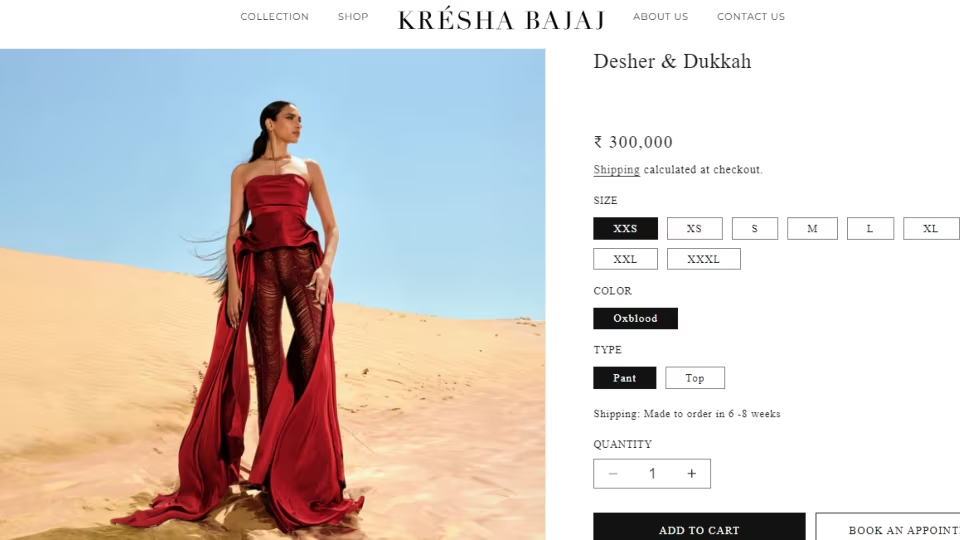
Task: Increase quantity with the plus icon
Action: click(x=691, y=474)
